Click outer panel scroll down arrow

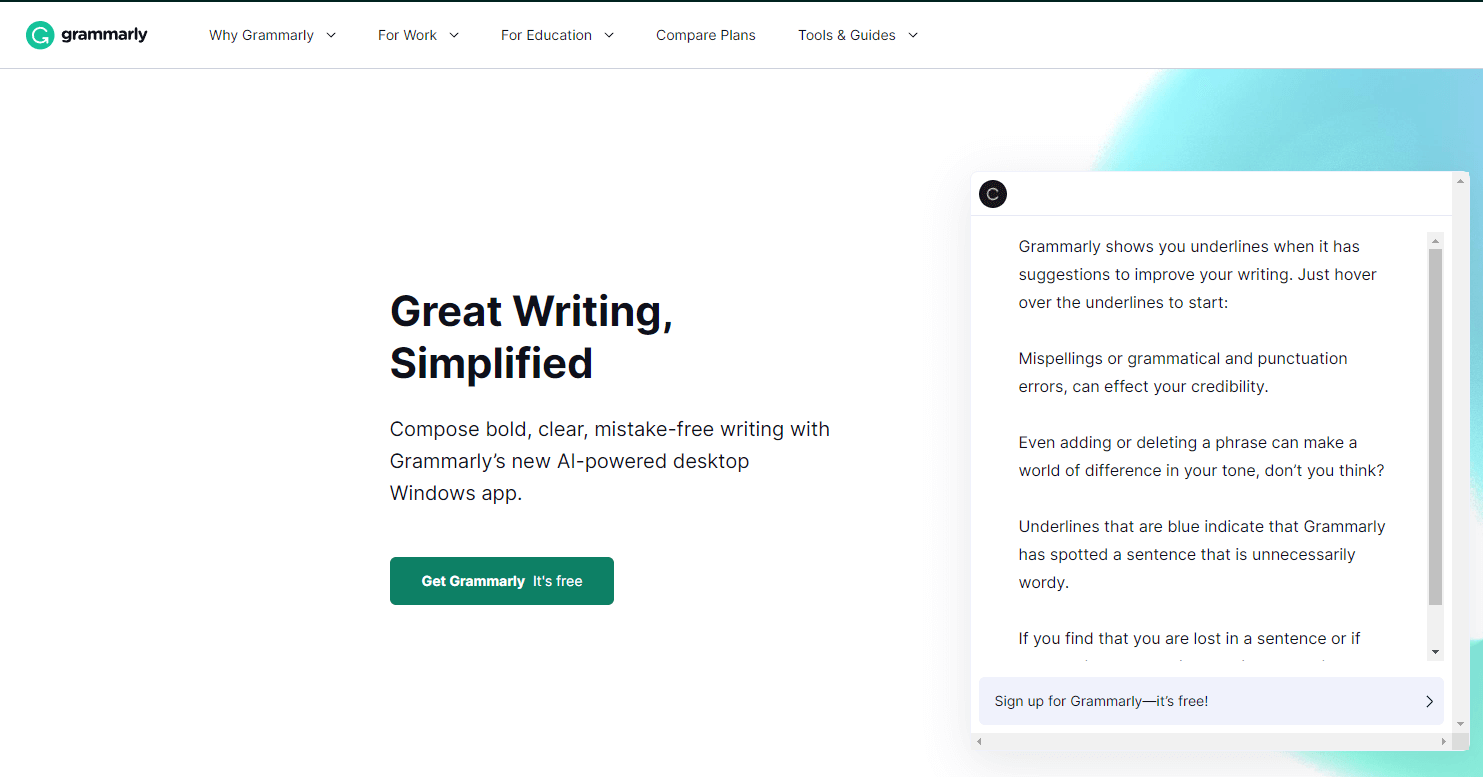point(1462,723)
